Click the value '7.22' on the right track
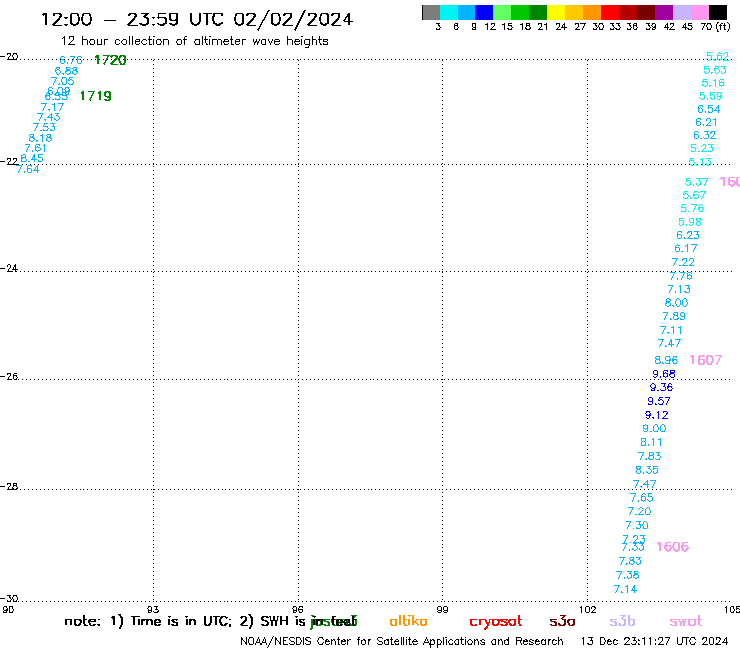 (683, 262)
